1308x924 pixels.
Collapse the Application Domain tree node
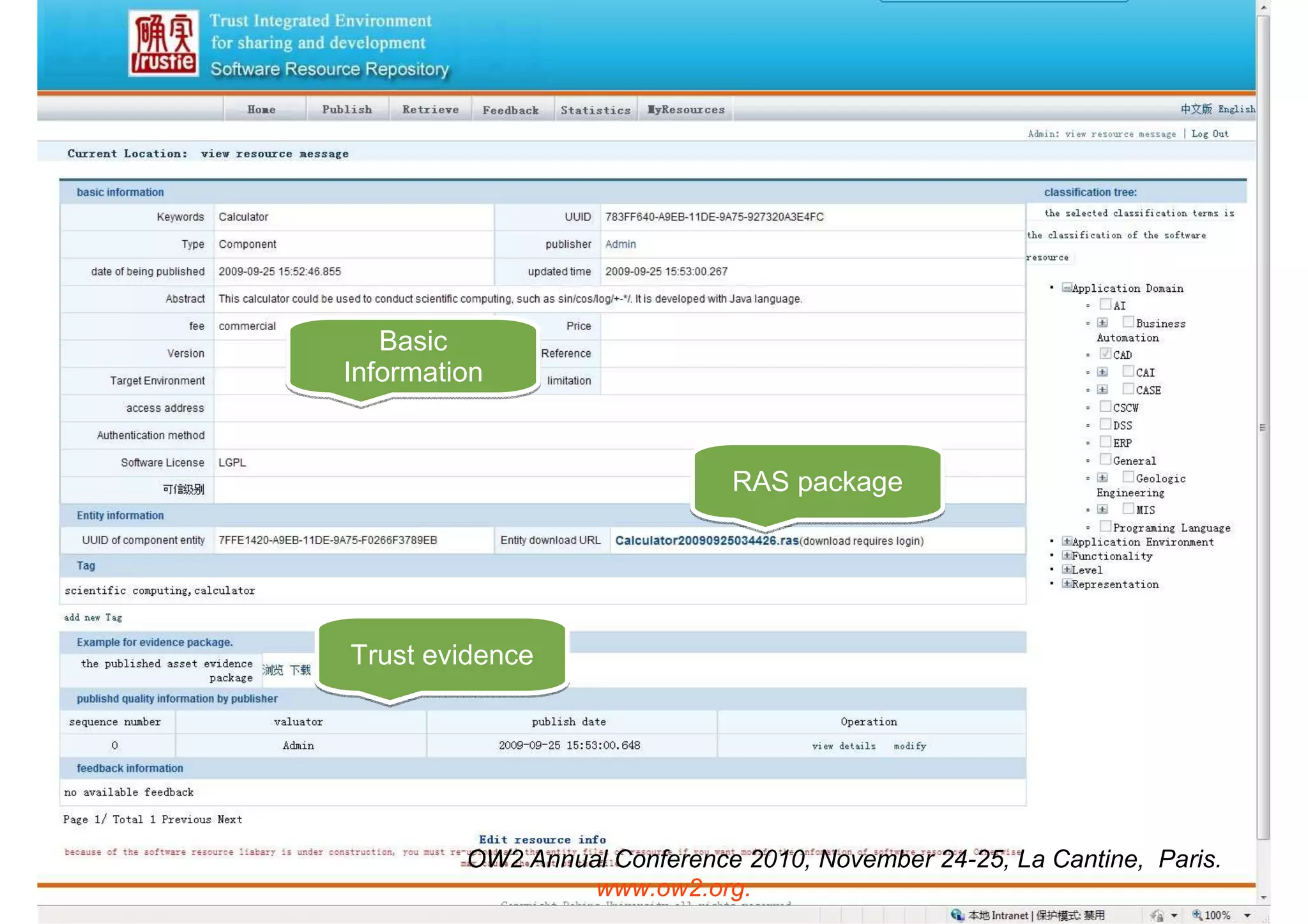coord(1067,287)
